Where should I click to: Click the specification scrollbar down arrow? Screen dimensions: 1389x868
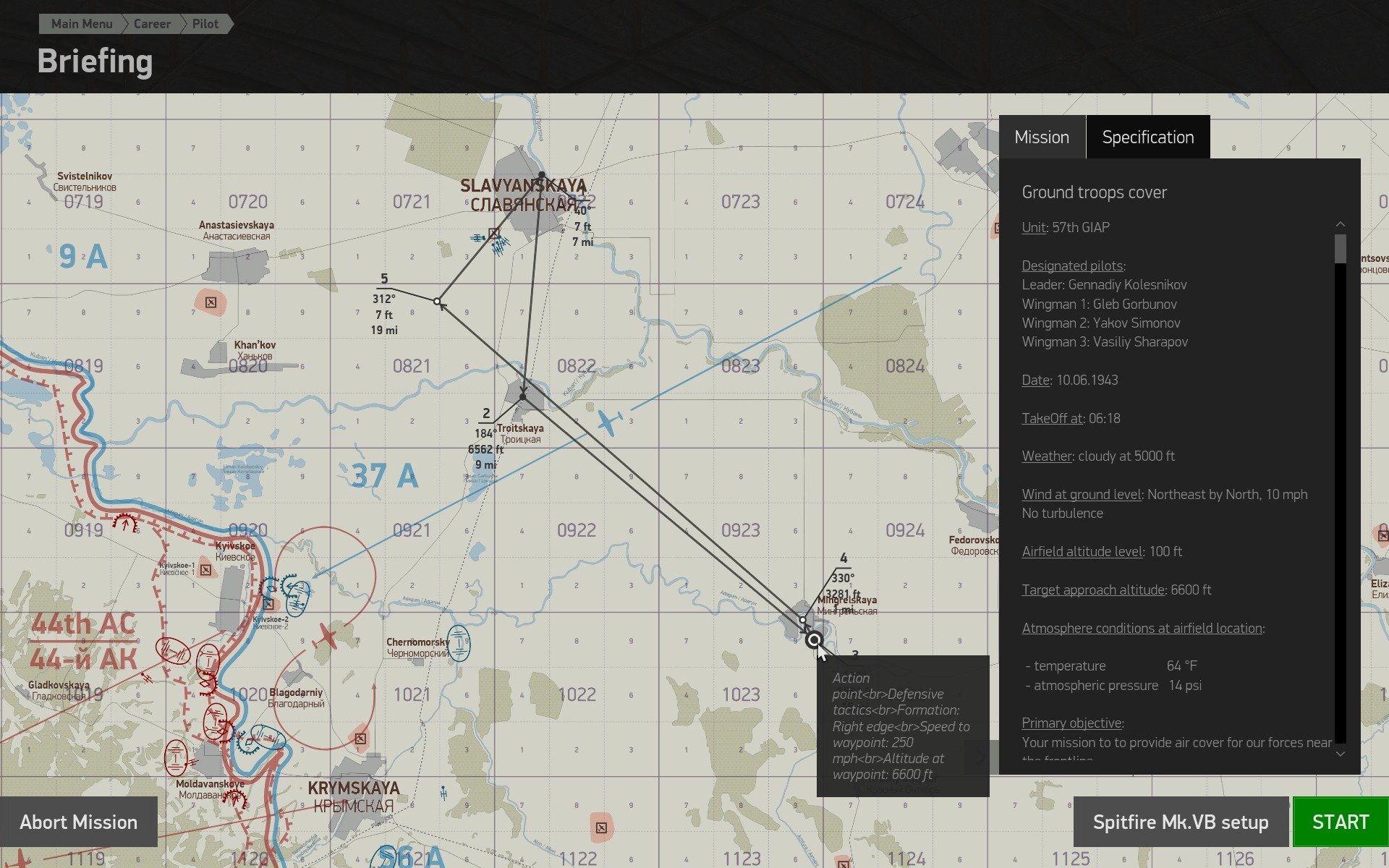click(1340, 754)
